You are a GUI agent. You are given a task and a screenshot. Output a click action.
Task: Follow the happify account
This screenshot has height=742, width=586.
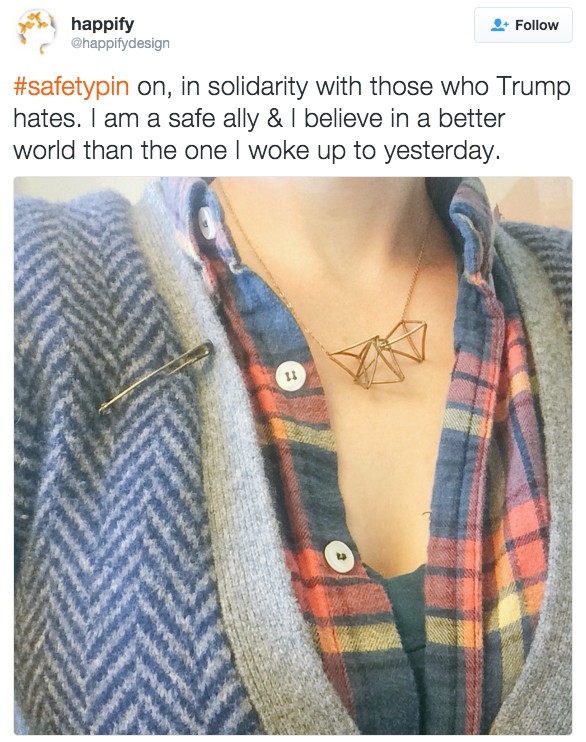pyautogui.click(x=523, y=25)
